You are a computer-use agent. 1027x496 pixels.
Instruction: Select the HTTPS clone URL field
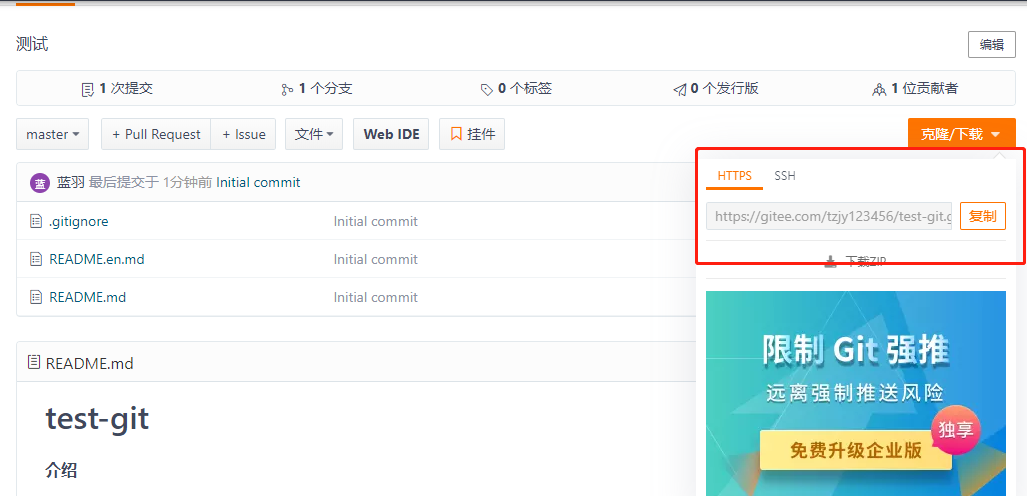click(829, 216)
